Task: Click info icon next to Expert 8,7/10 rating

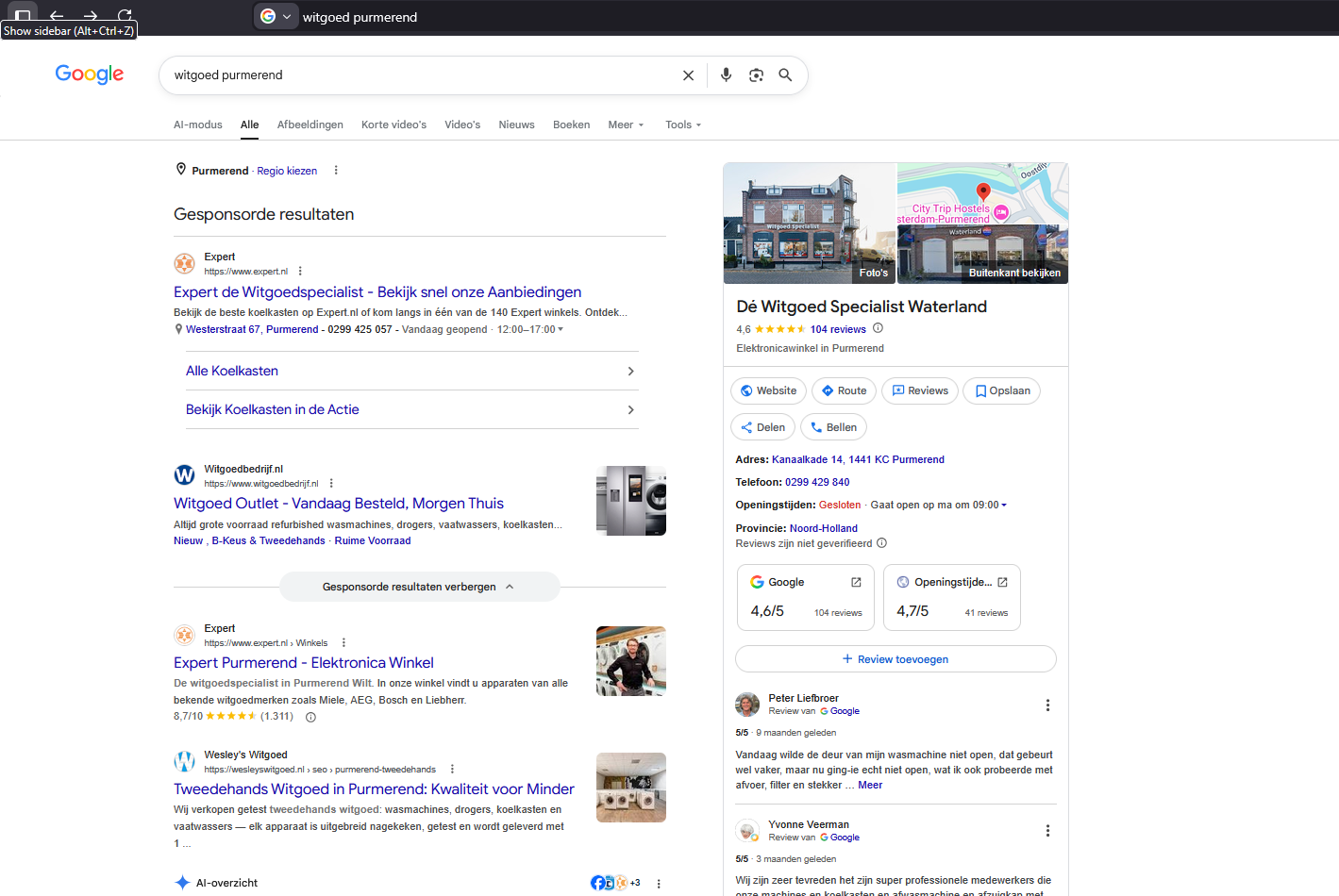Action: pyautogui.click(x=310, y=717)
